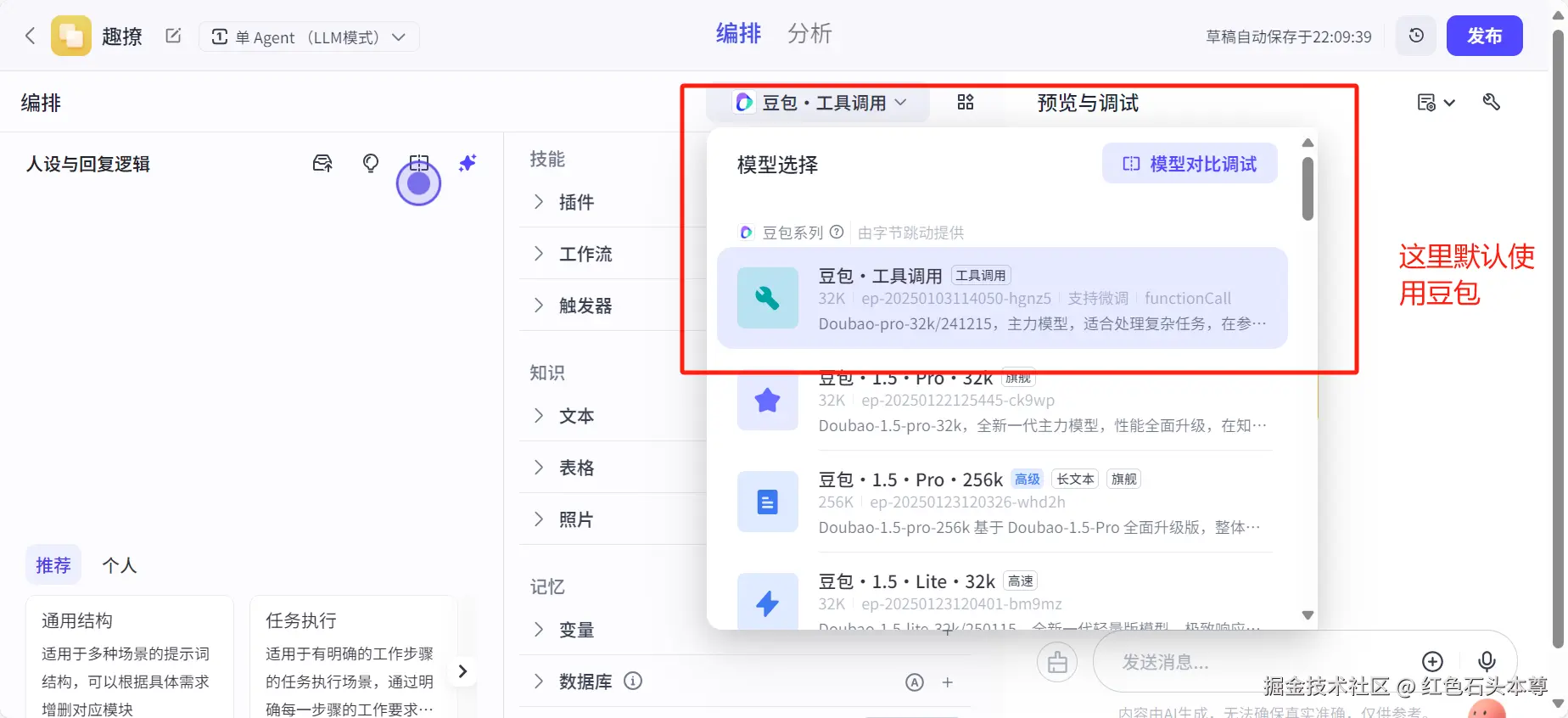Edit the bot name with the pencil icon
Screen dimensions: 1568x718
click(x=173, y=36)
